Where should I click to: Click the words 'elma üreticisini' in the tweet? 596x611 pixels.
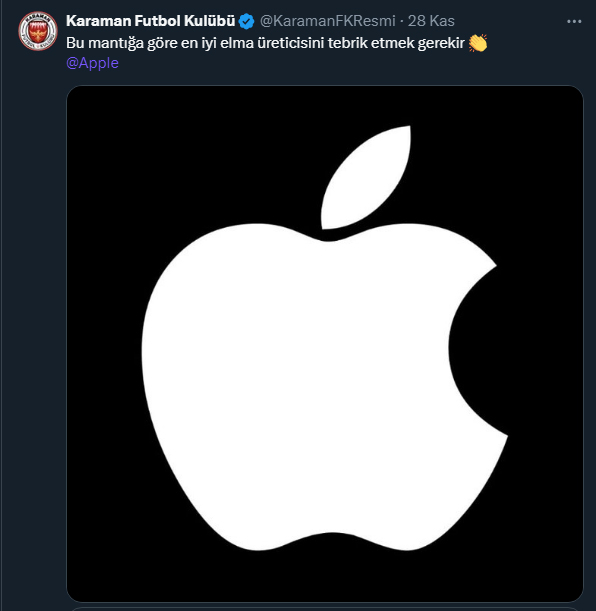tap(272, 43)
